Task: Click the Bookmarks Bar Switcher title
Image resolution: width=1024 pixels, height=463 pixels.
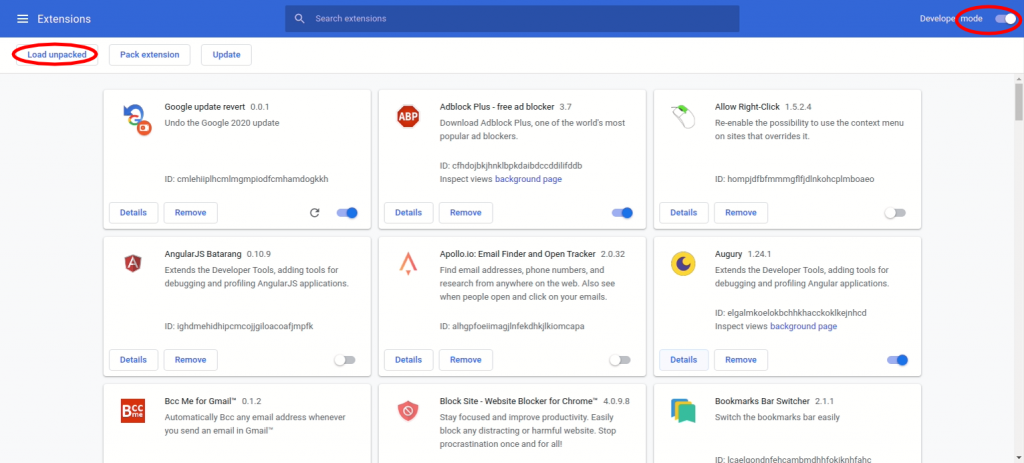Action: [x=762, y=400]
